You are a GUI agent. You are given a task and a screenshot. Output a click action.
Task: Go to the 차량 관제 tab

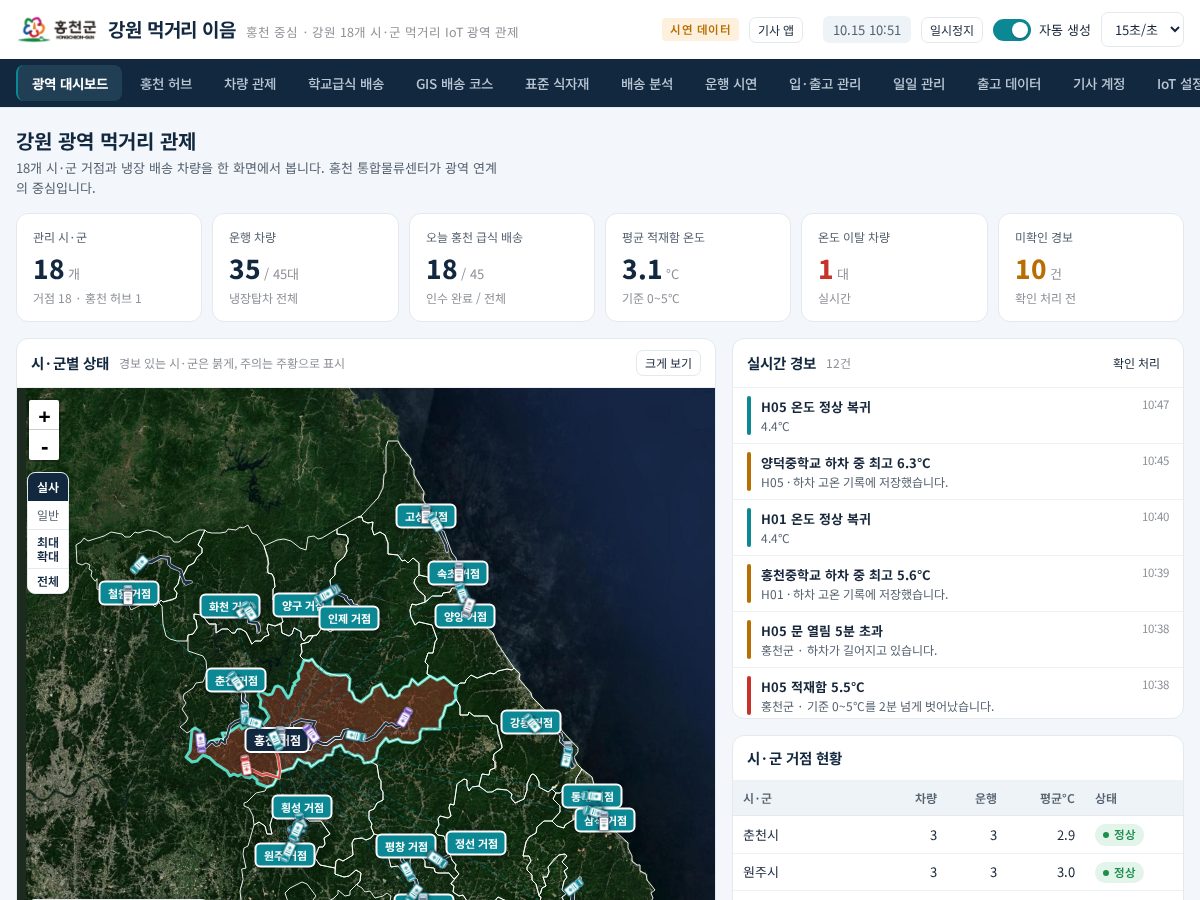pyautogui.click(x=250, y=84)
